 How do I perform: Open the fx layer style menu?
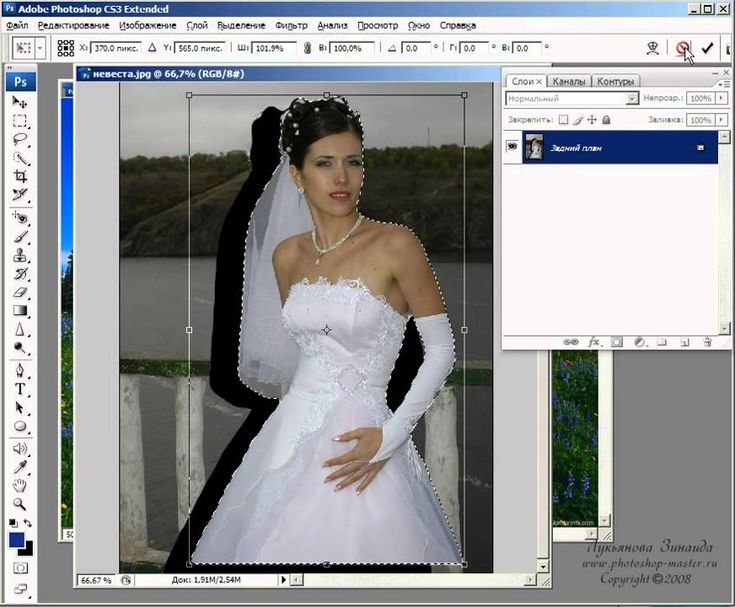click(x=594, y=343)
